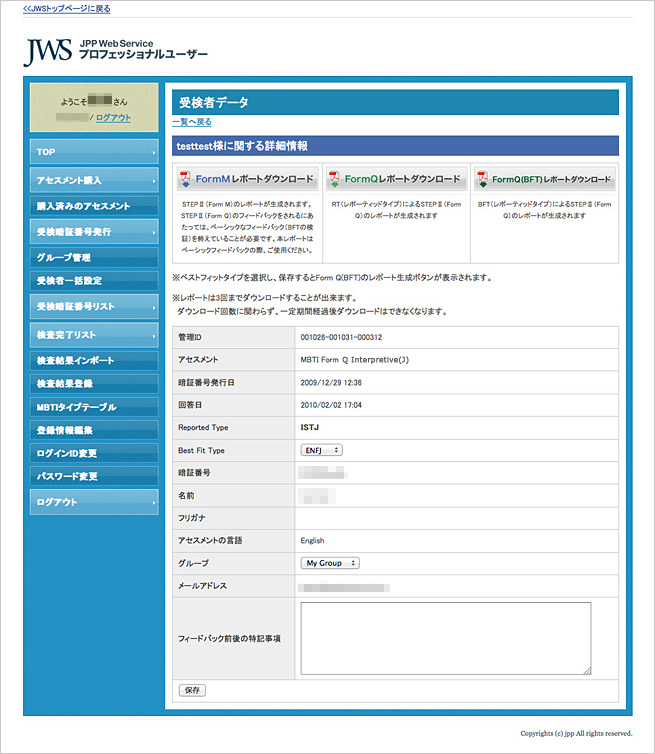Click the ログアウト link in welcome box

coord(112,118)
